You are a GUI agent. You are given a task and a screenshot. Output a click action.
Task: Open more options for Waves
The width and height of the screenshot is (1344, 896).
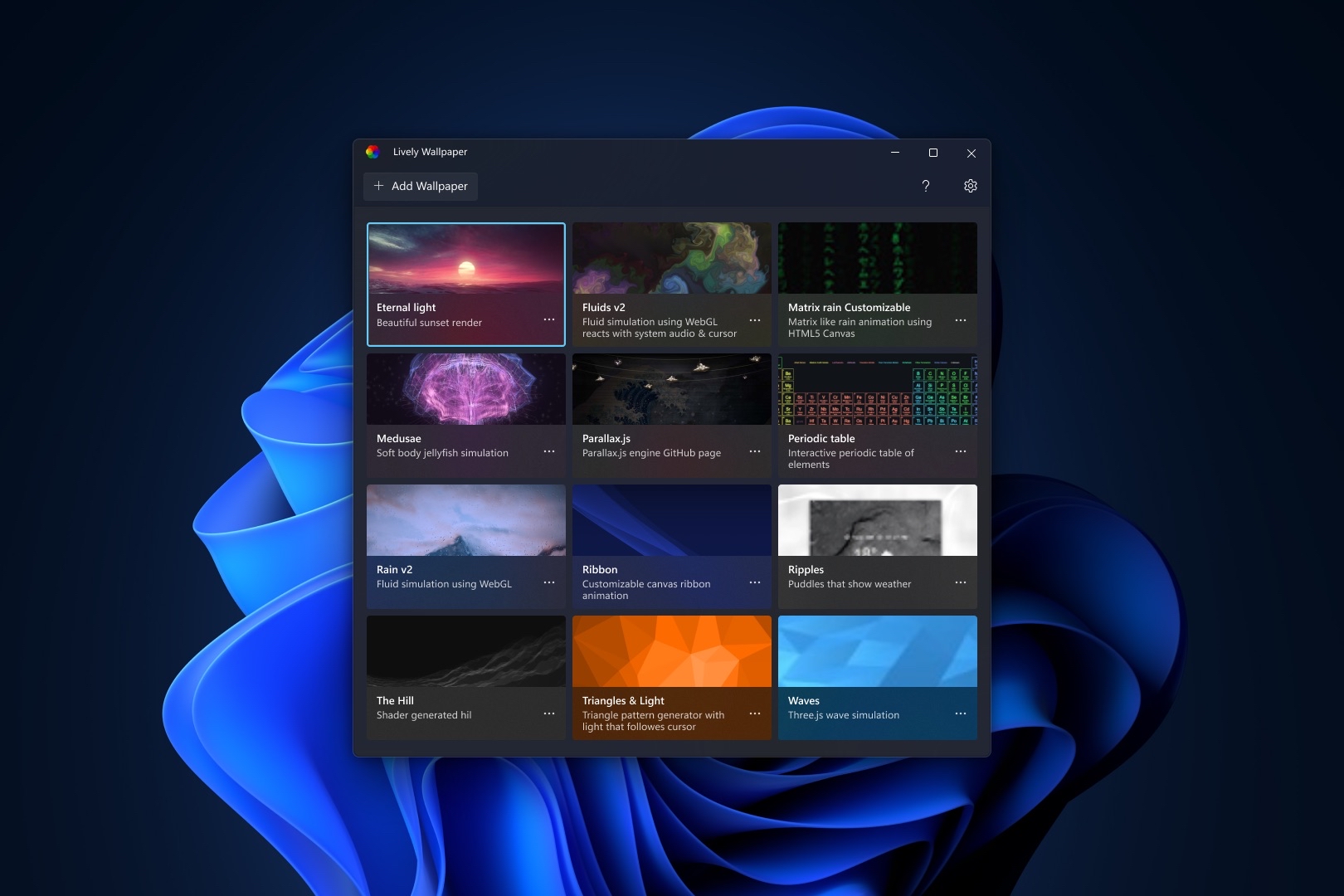[x=961, y=713]
